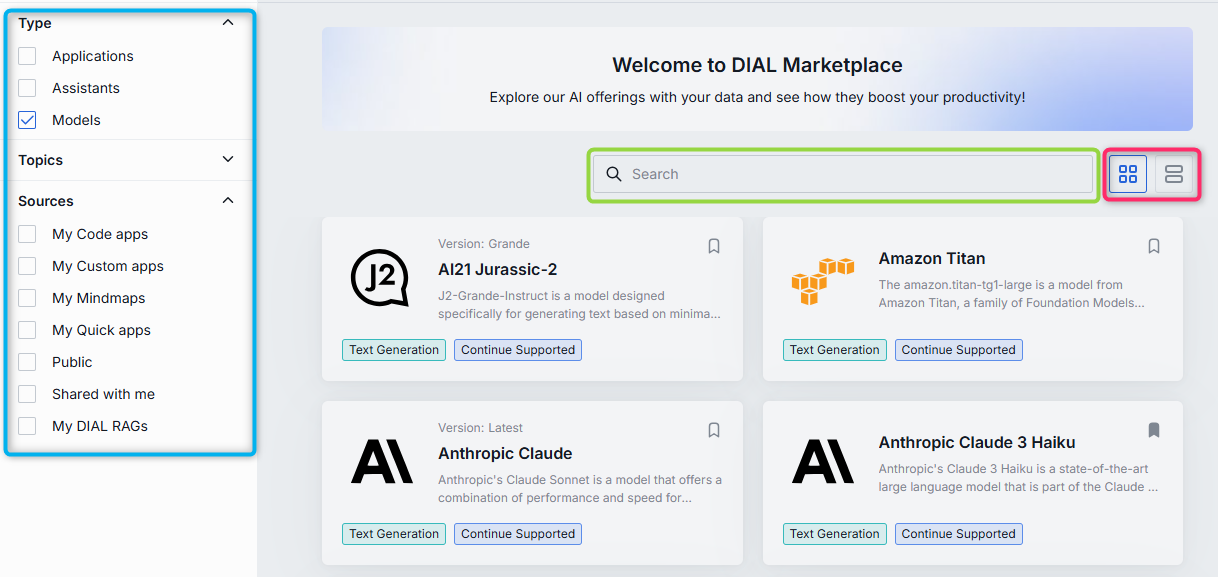Check the Applications type filter
Viewport: 1218px width, 577px height.
click(27, 56)
